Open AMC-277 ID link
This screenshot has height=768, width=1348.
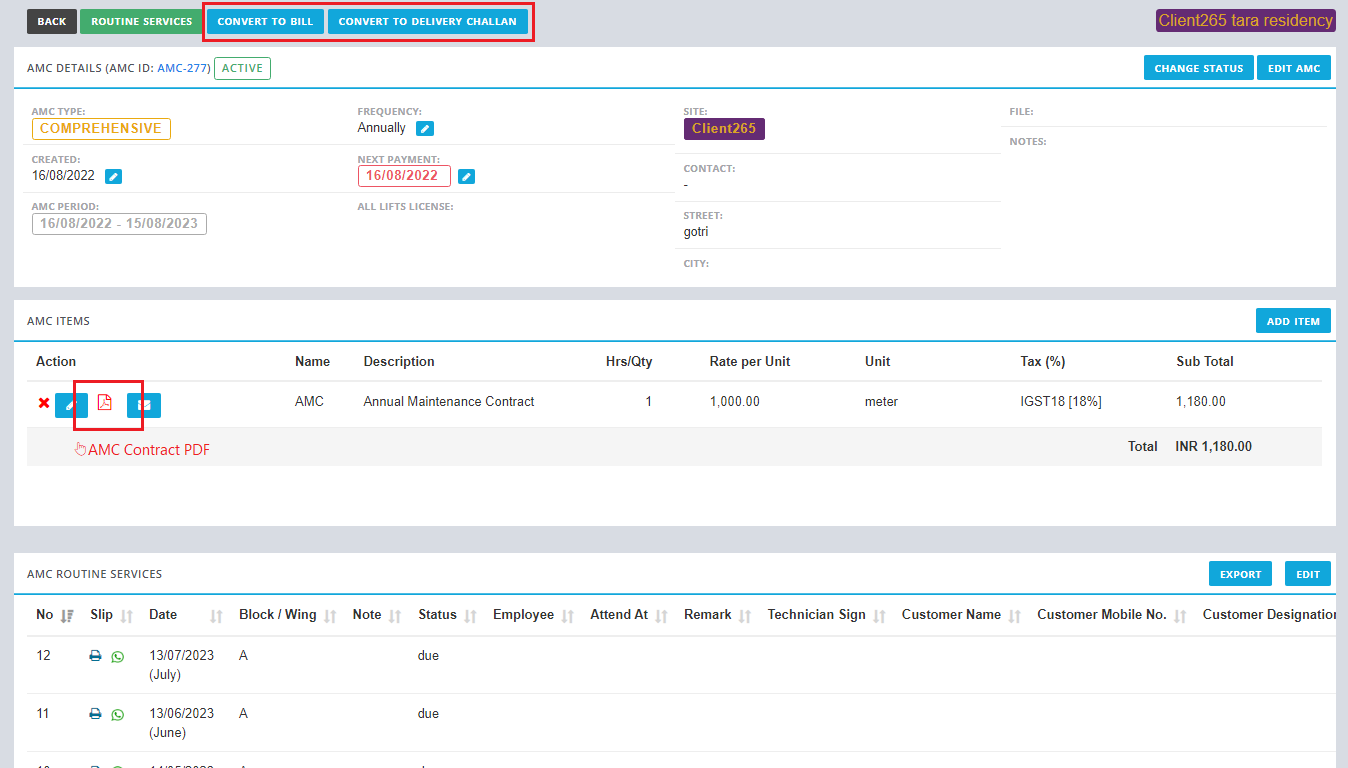click(181, 69)
